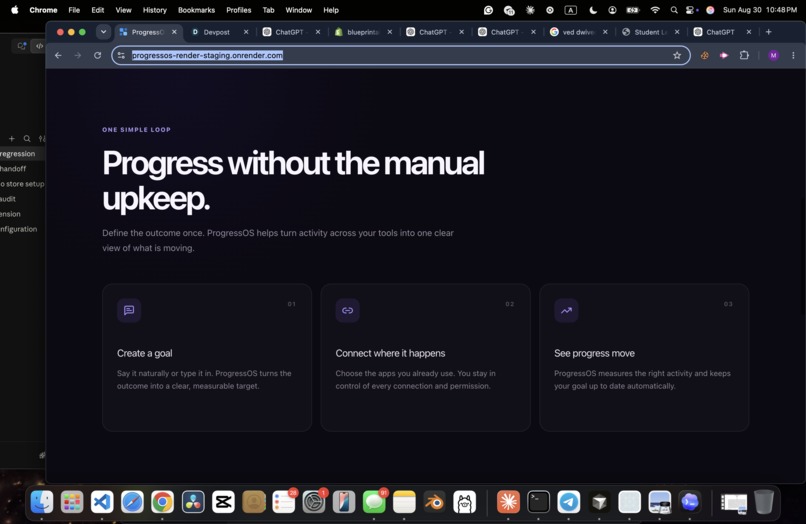Select the ProgressOS tab
806x524 pixels.
click(x=147, y=32)
